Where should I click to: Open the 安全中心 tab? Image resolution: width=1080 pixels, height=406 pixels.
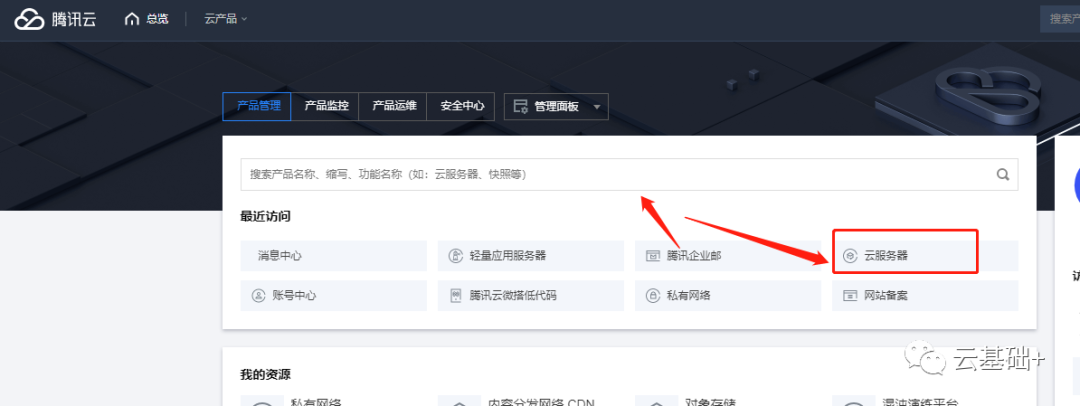click(x=461, y=107)
